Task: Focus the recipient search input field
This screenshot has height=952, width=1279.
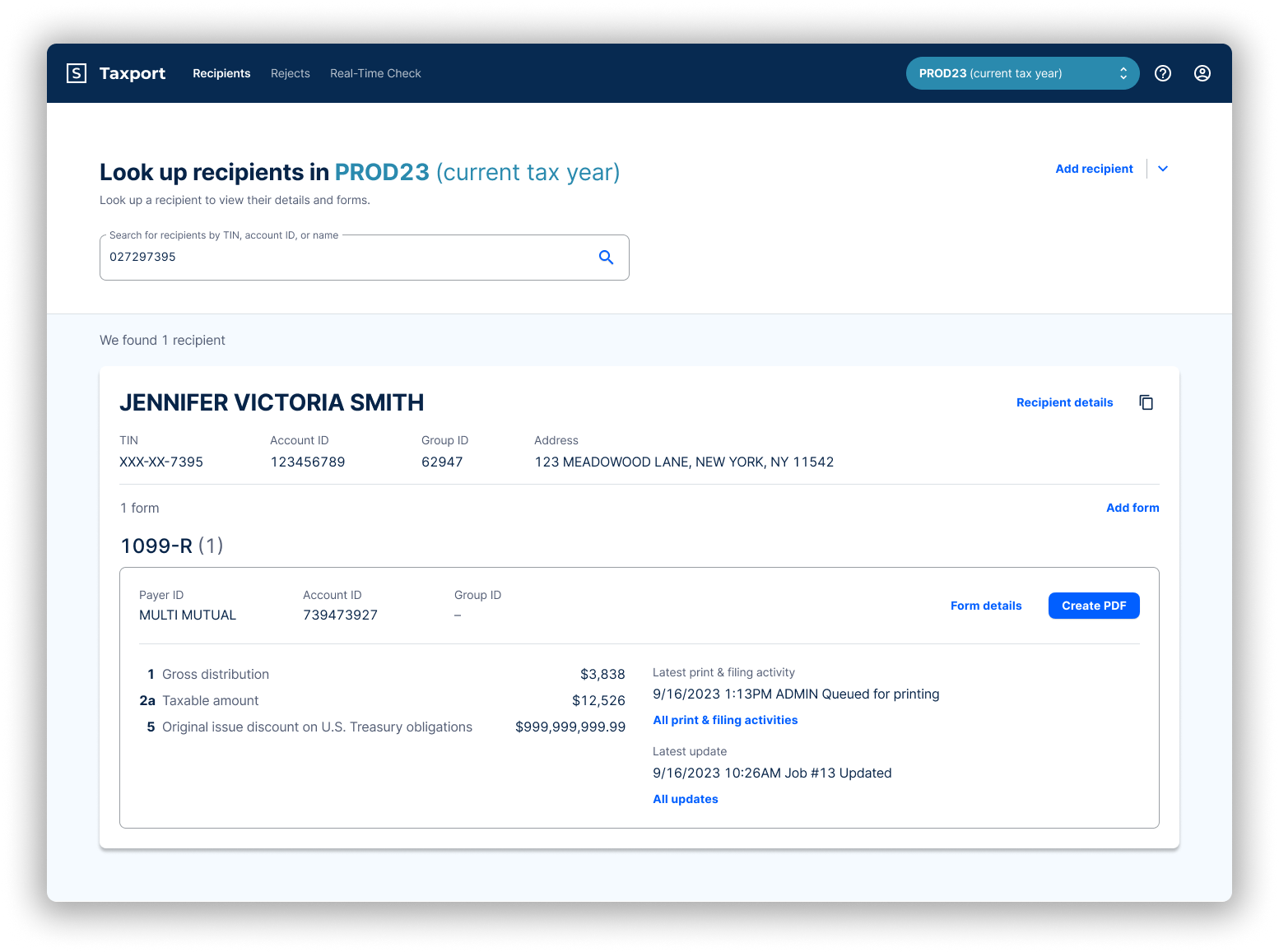Action: point(365,258)
